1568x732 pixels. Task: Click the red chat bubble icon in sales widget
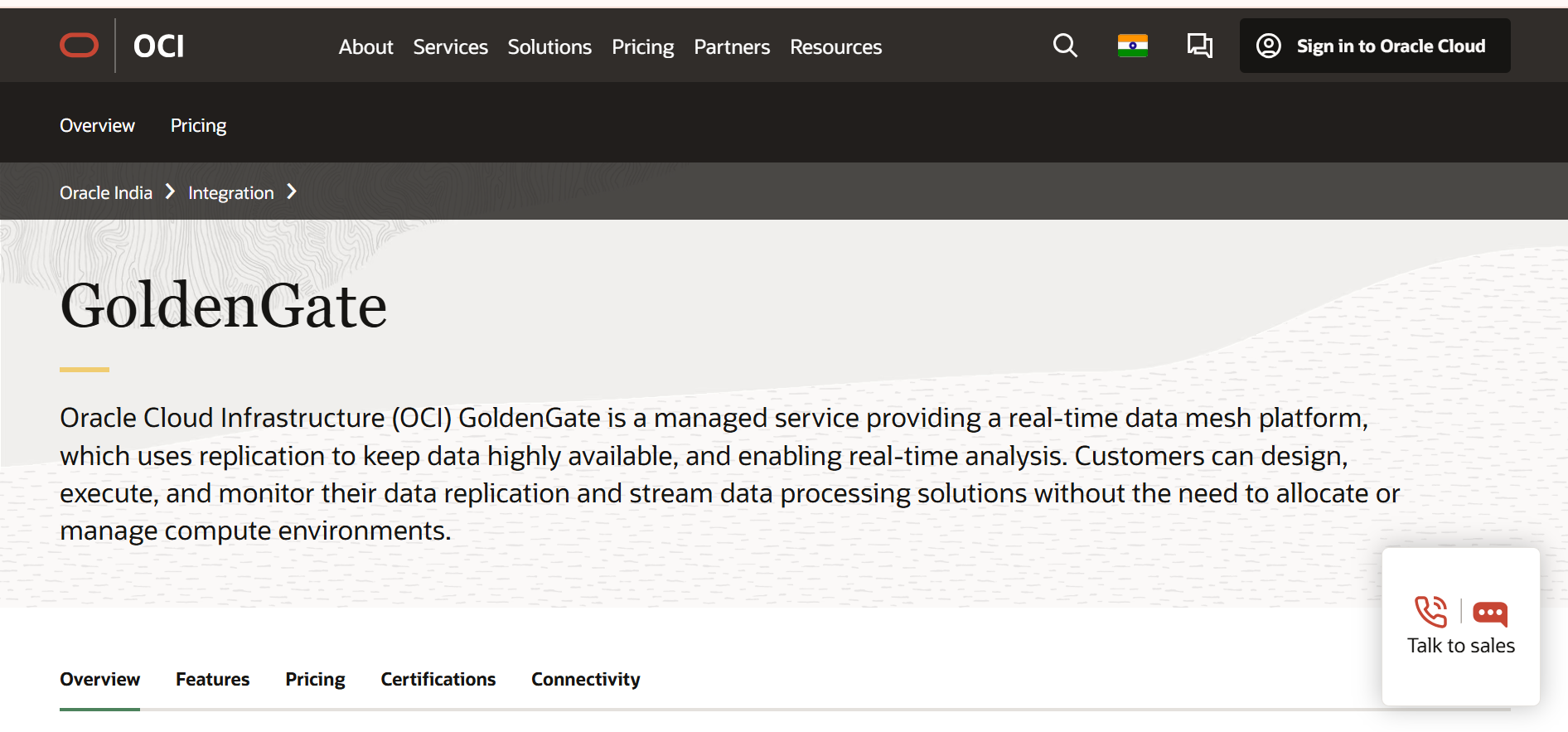(x=1490, y=613)
